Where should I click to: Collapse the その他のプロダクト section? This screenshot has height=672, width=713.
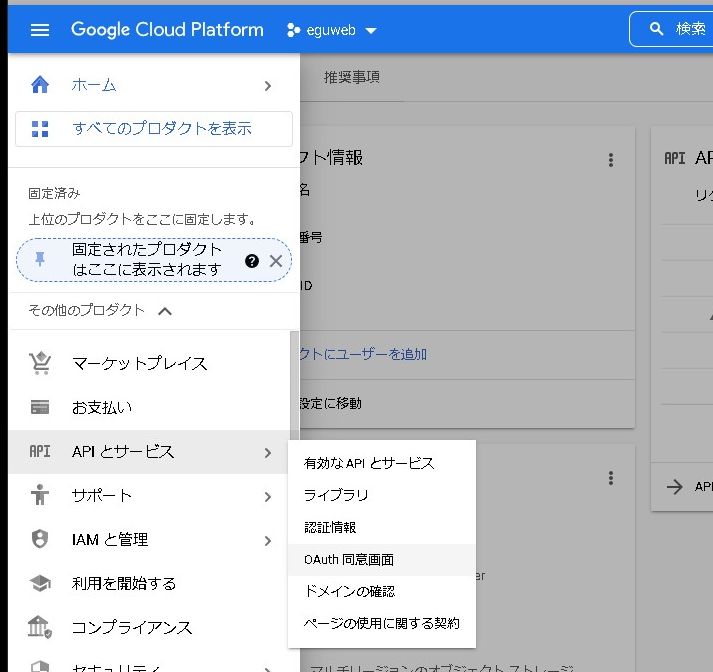(x=165, y=311)
